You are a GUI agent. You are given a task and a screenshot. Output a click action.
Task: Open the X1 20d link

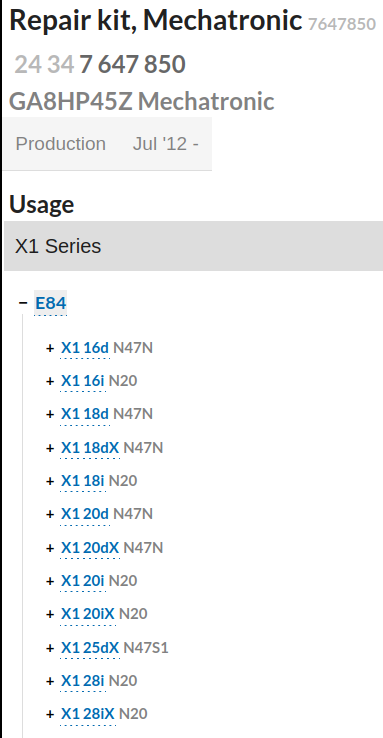[85, 514]
